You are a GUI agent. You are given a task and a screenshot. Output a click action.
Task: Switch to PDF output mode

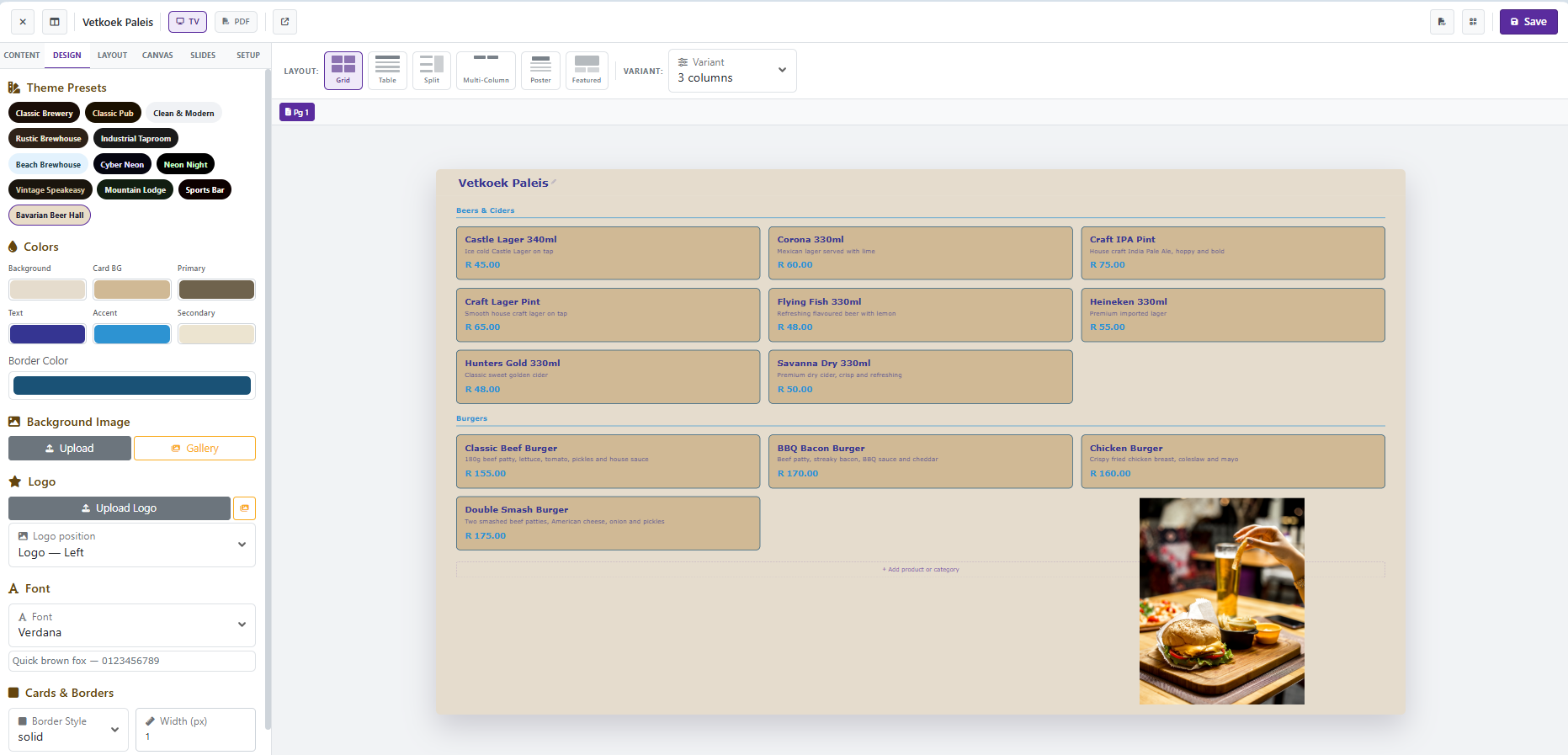(236, 22)
